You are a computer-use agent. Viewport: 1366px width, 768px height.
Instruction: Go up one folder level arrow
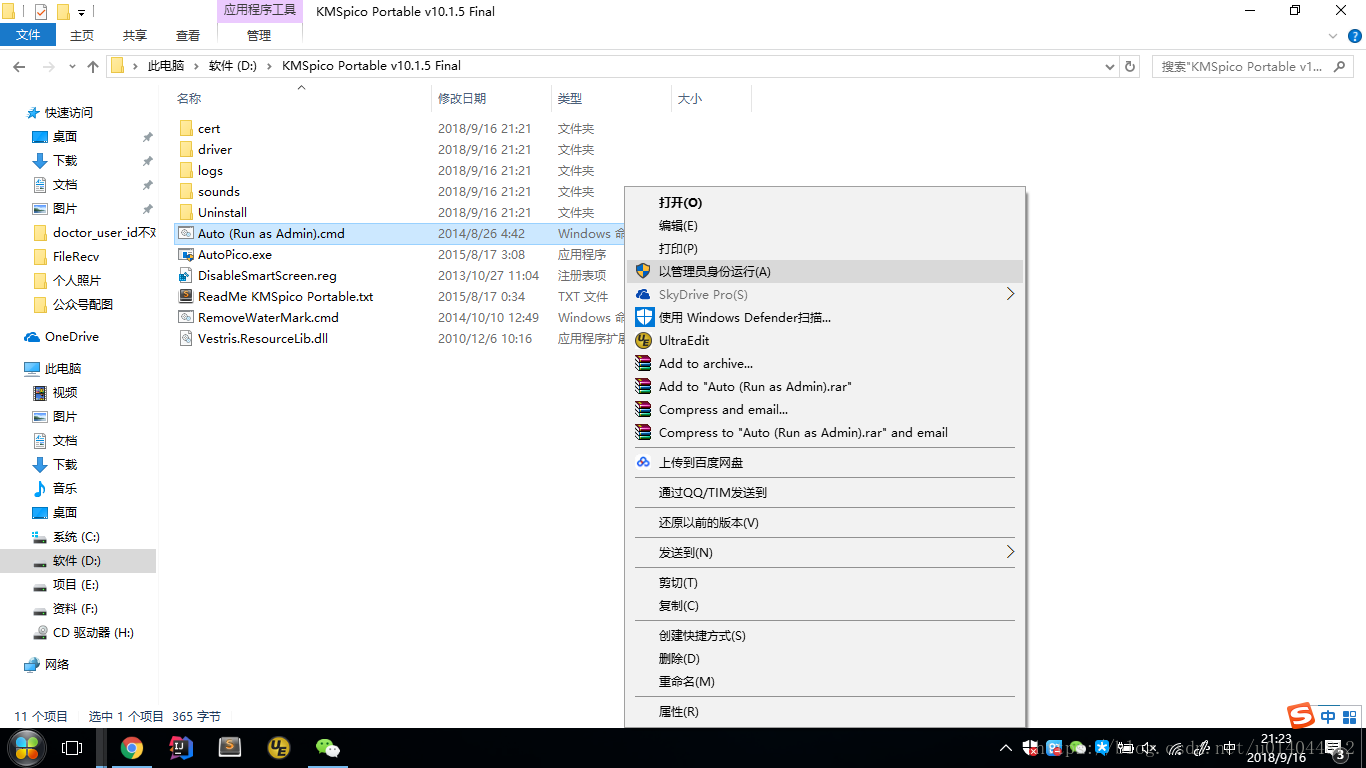click(93, 66)
